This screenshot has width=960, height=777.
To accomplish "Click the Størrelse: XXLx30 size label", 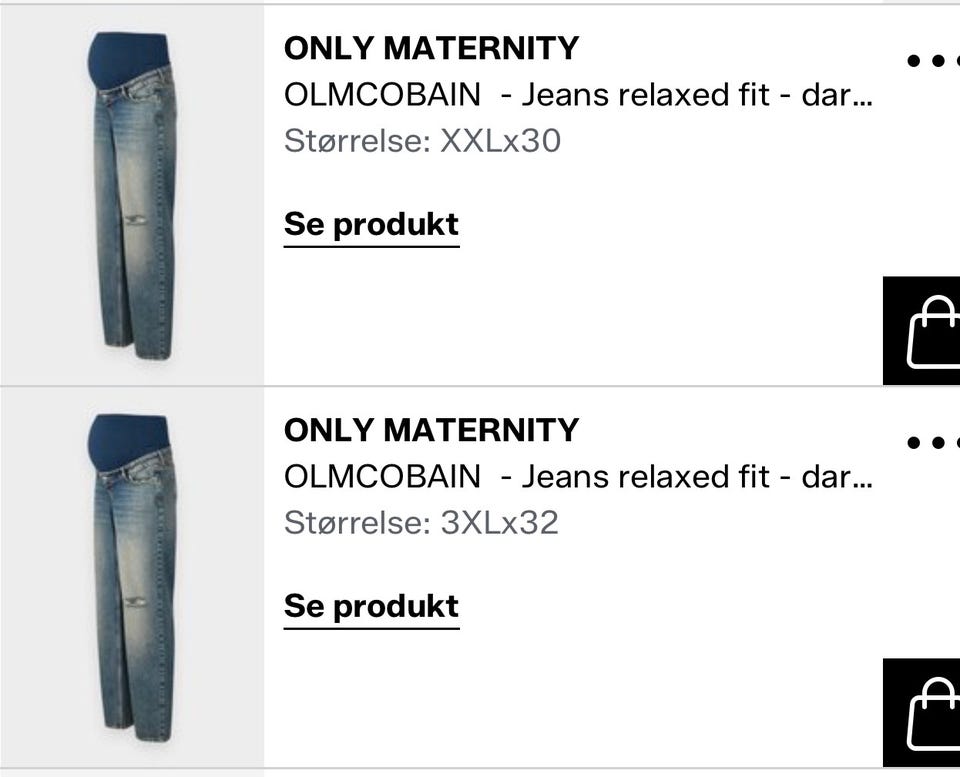I will click(x=422, y=141).
